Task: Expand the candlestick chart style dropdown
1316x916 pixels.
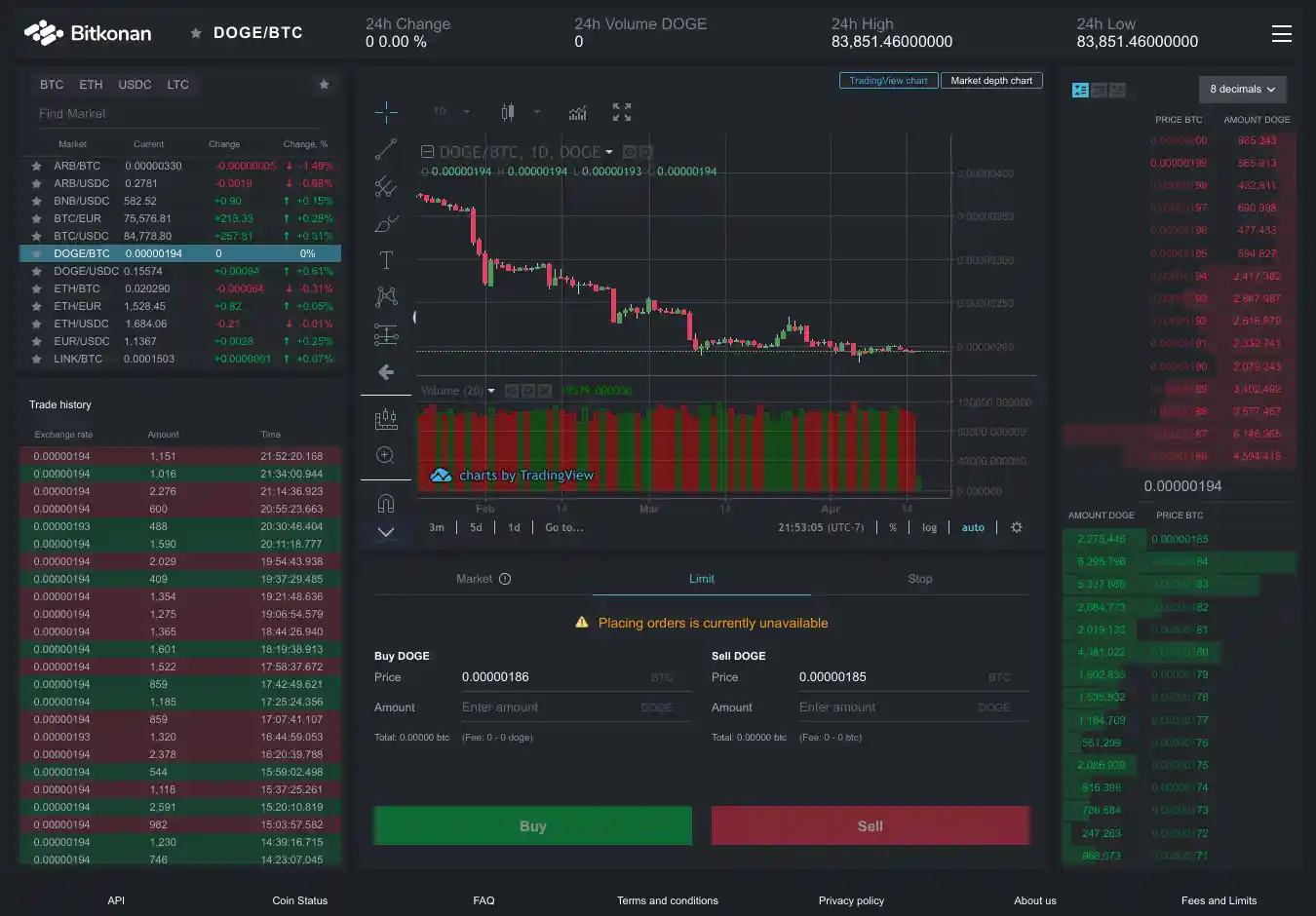Action: (537, 112)
